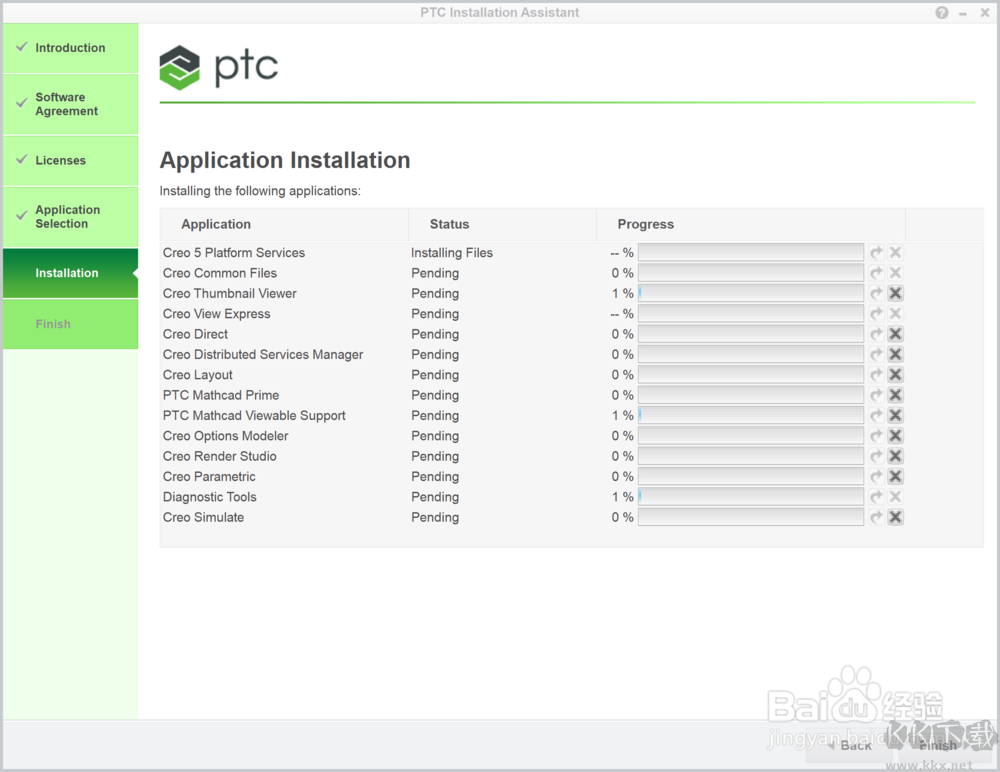This screenshot has height=772, width=1000.
Task: Click retry arrow for Creo View Express
Action: [876, 314]
